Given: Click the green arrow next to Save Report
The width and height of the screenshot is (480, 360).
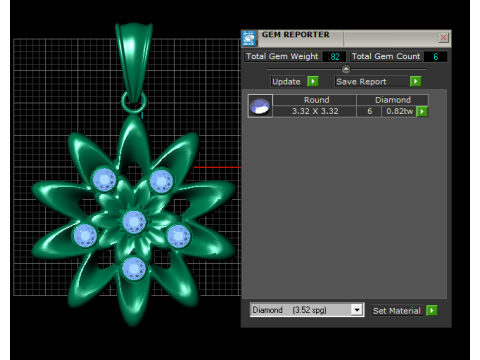Looking at the screenshot, I should click(415, 81).
